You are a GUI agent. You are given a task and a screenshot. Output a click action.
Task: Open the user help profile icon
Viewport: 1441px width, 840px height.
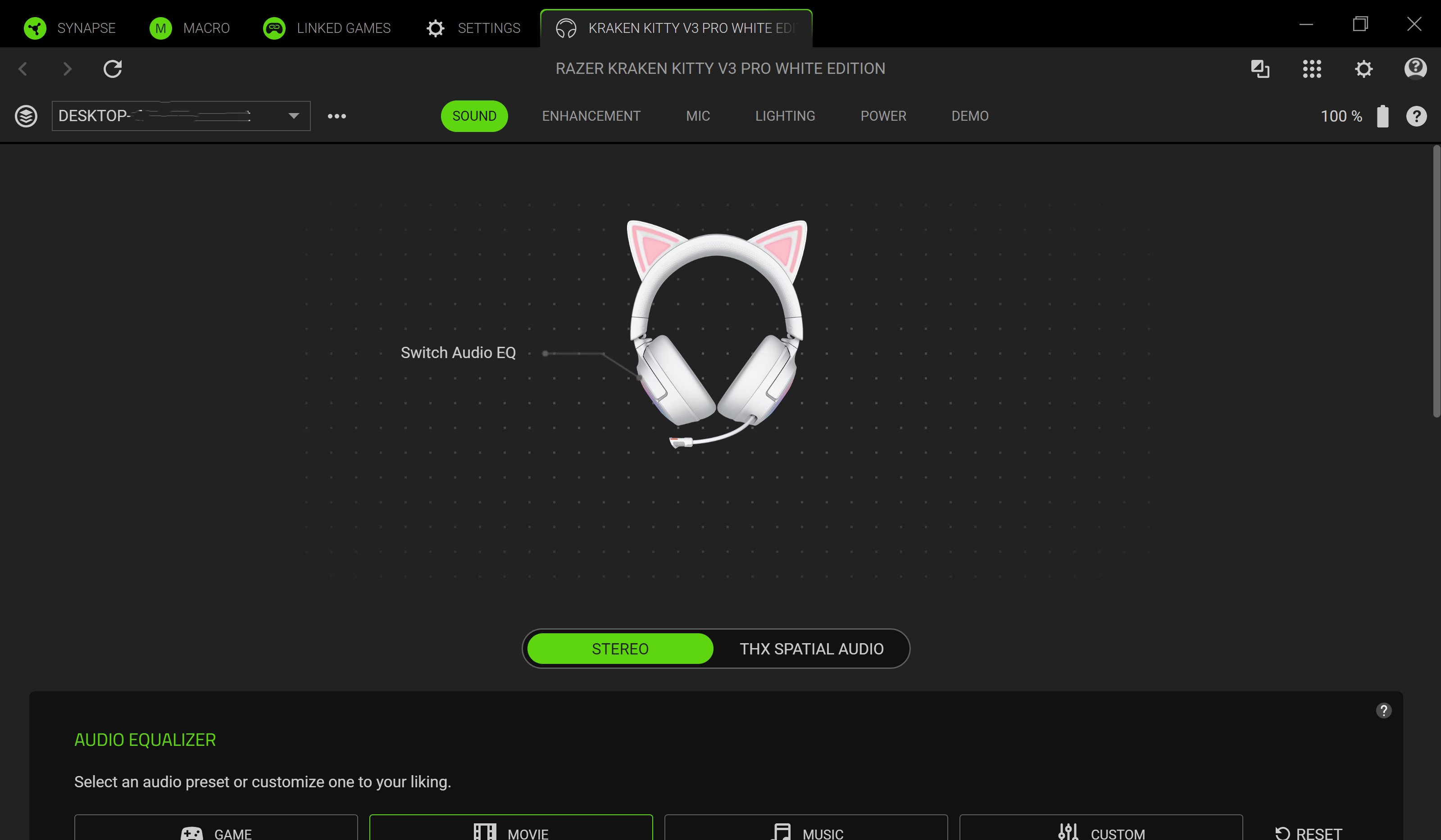(x=1415, y=68)
